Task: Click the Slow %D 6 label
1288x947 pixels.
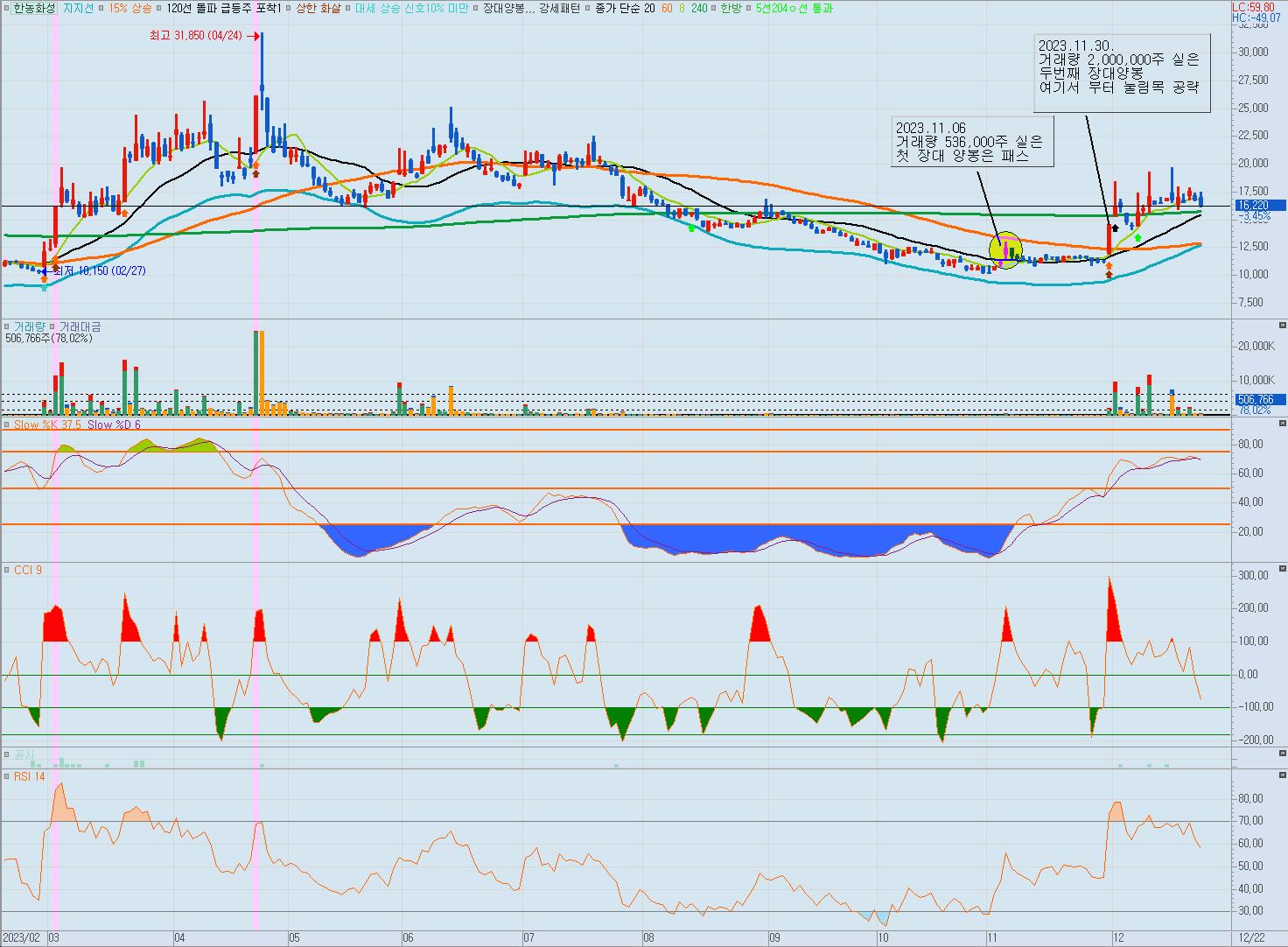Action: [114, 424]
